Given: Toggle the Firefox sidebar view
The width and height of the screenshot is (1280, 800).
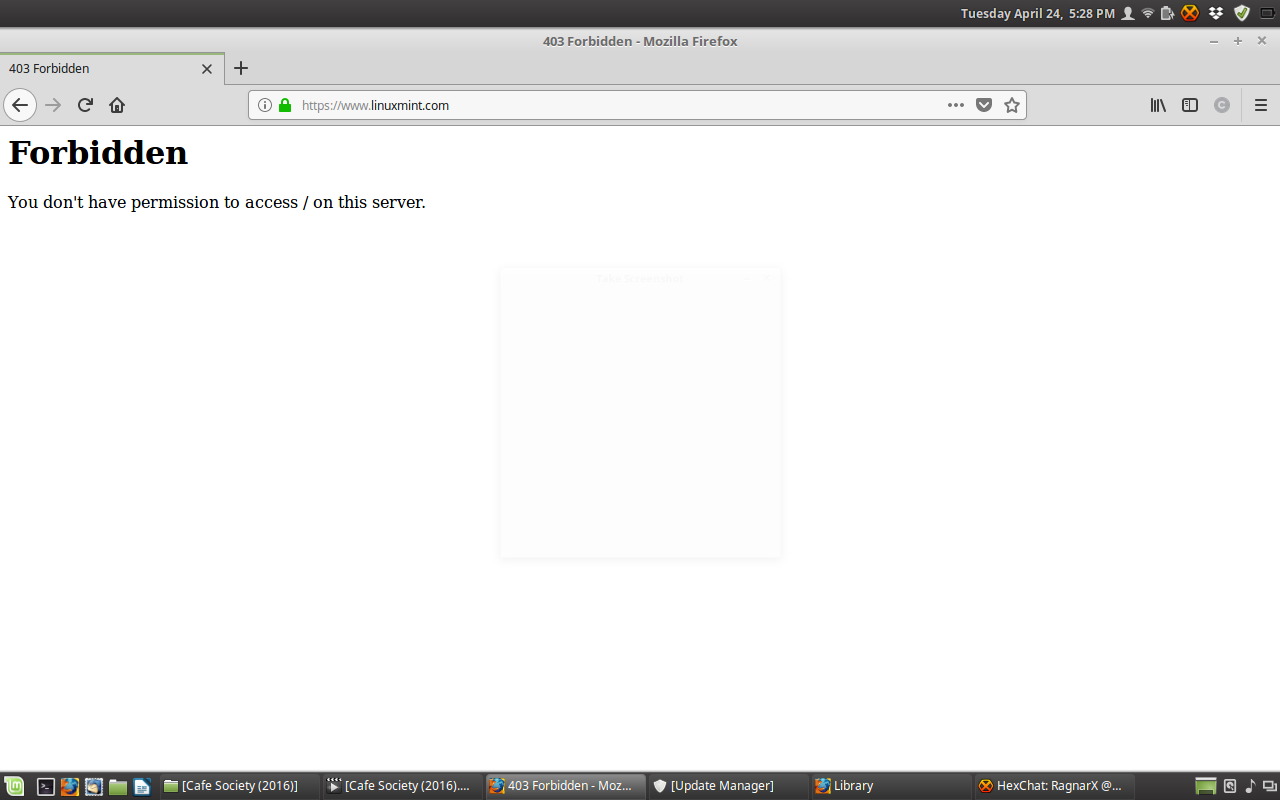Looking at the screenshot, I should [x=1190, y=105].
